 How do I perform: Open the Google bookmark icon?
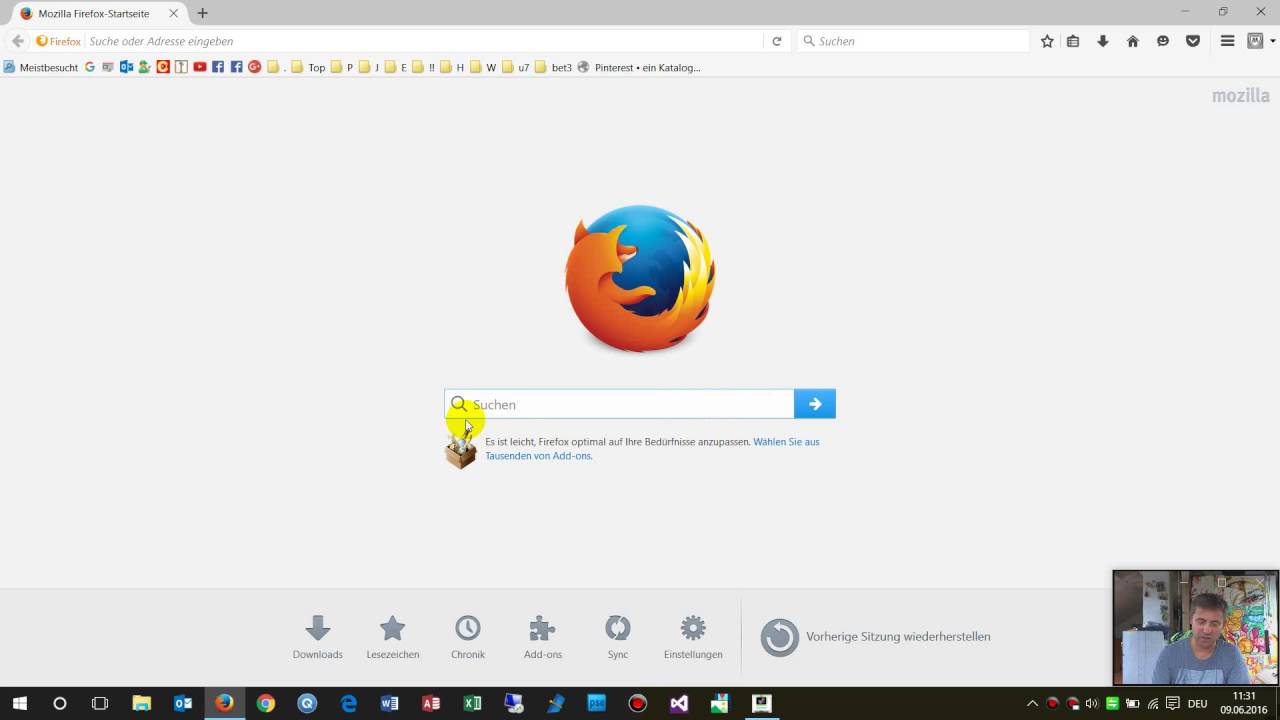click(90, 67)
